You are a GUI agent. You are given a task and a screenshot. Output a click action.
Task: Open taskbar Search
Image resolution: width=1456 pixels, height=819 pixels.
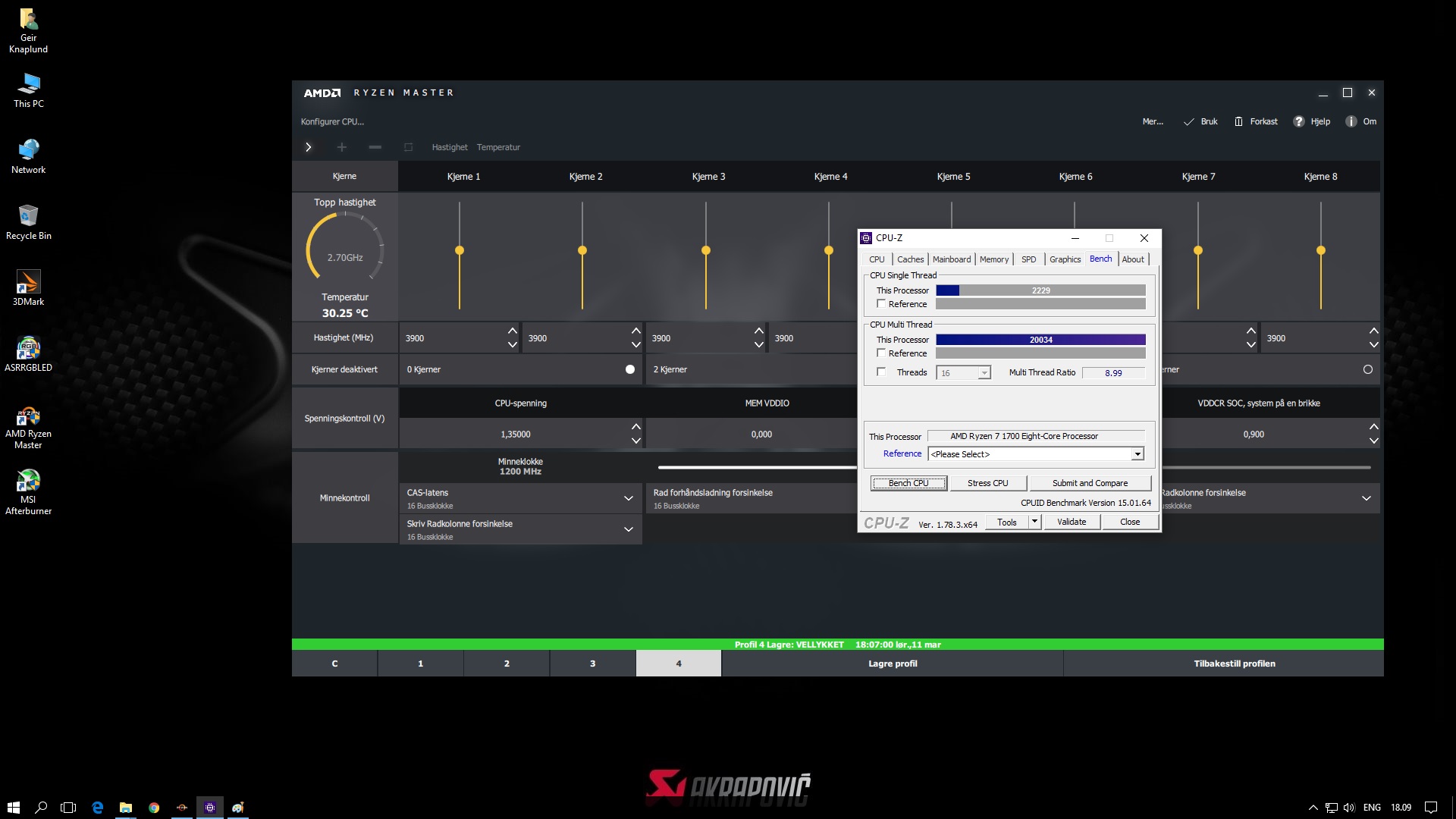[x=41, y=808]
